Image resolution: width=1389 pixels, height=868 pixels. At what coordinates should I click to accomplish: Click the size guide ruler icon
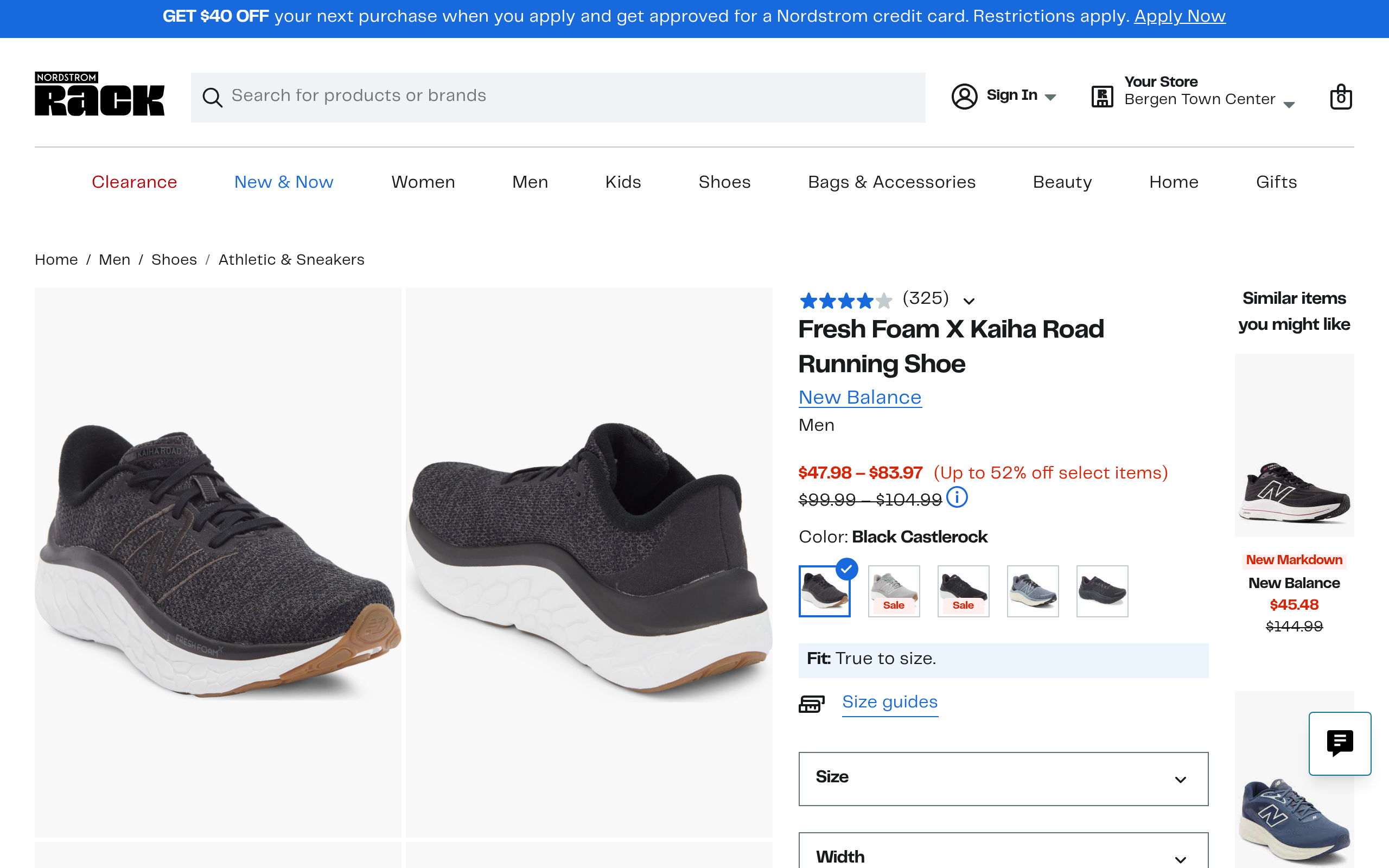(812, 703)
